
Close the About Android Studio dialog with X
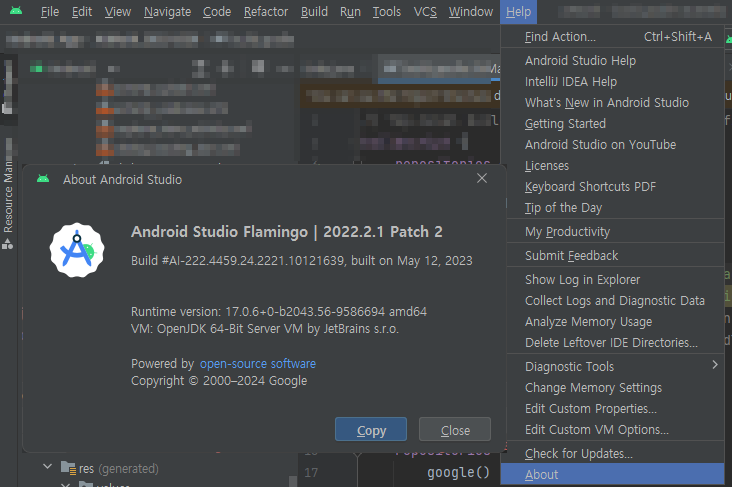click(482, 178)
